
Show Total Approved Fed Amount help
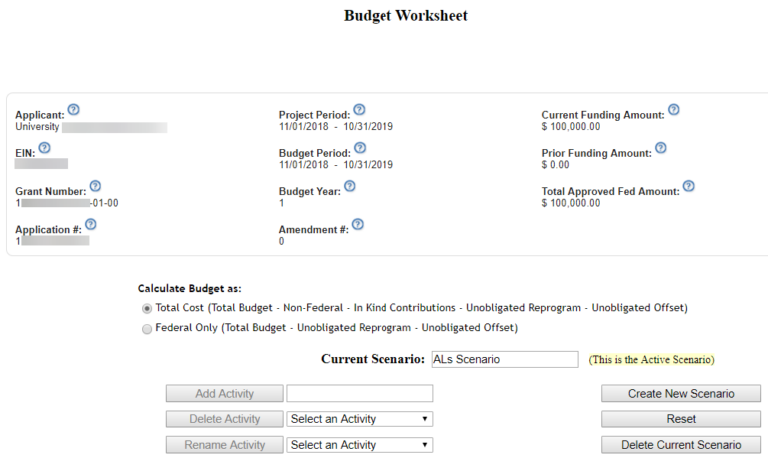pyautogui.click(x=688, y=186)
